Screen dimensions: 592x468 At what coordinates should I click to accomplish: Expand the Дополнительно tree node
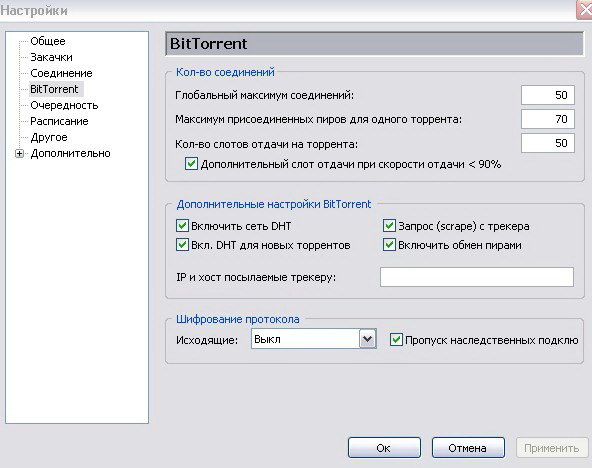click(19, 154)
